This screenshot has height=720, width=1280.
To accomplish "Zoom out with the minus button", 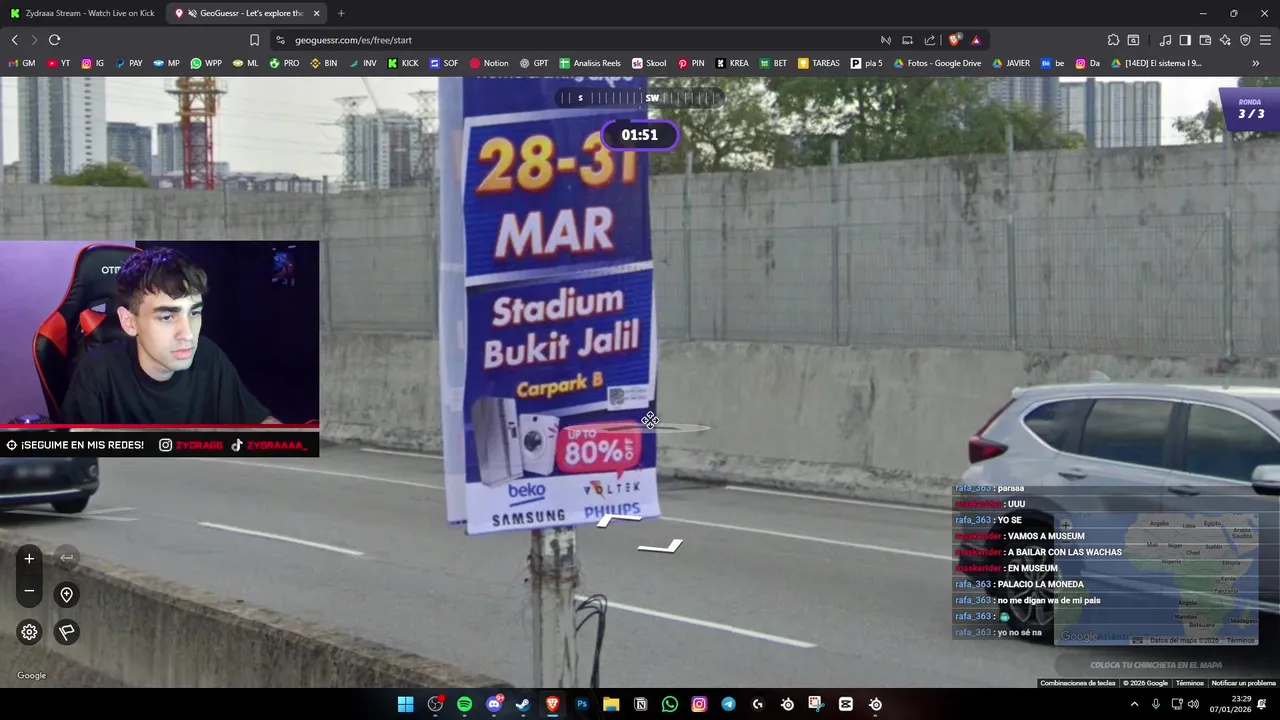I will (x=29, y=591).
